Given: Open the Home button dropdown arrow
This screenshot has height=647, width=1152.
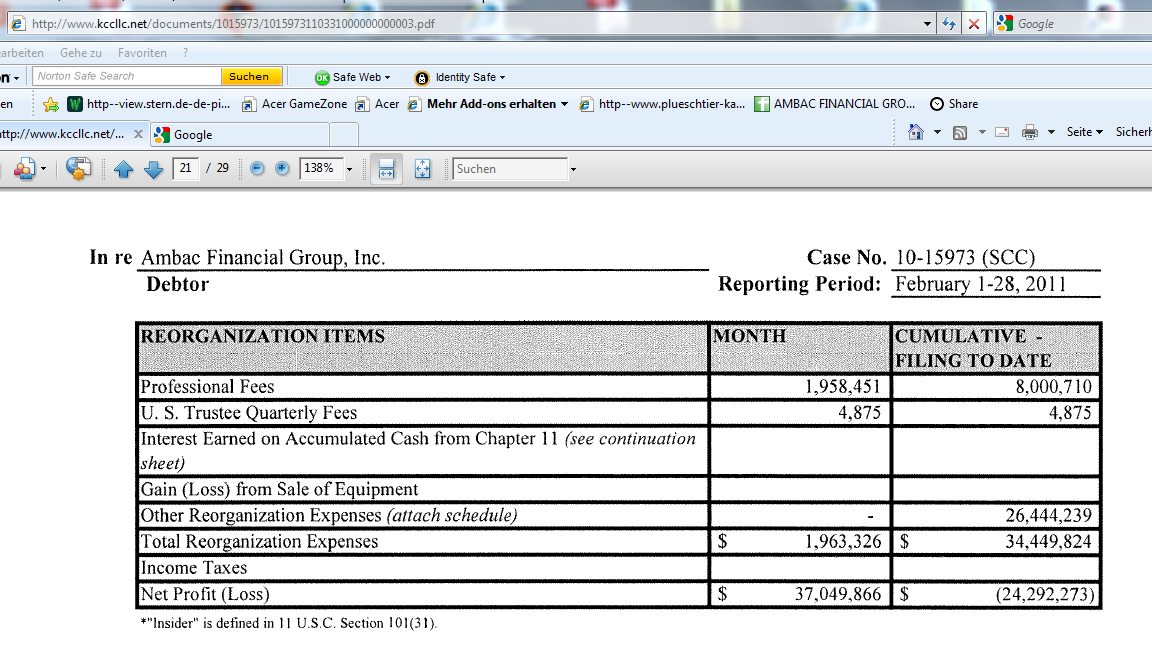Looking at the screenshot, I should click(937, 132).
